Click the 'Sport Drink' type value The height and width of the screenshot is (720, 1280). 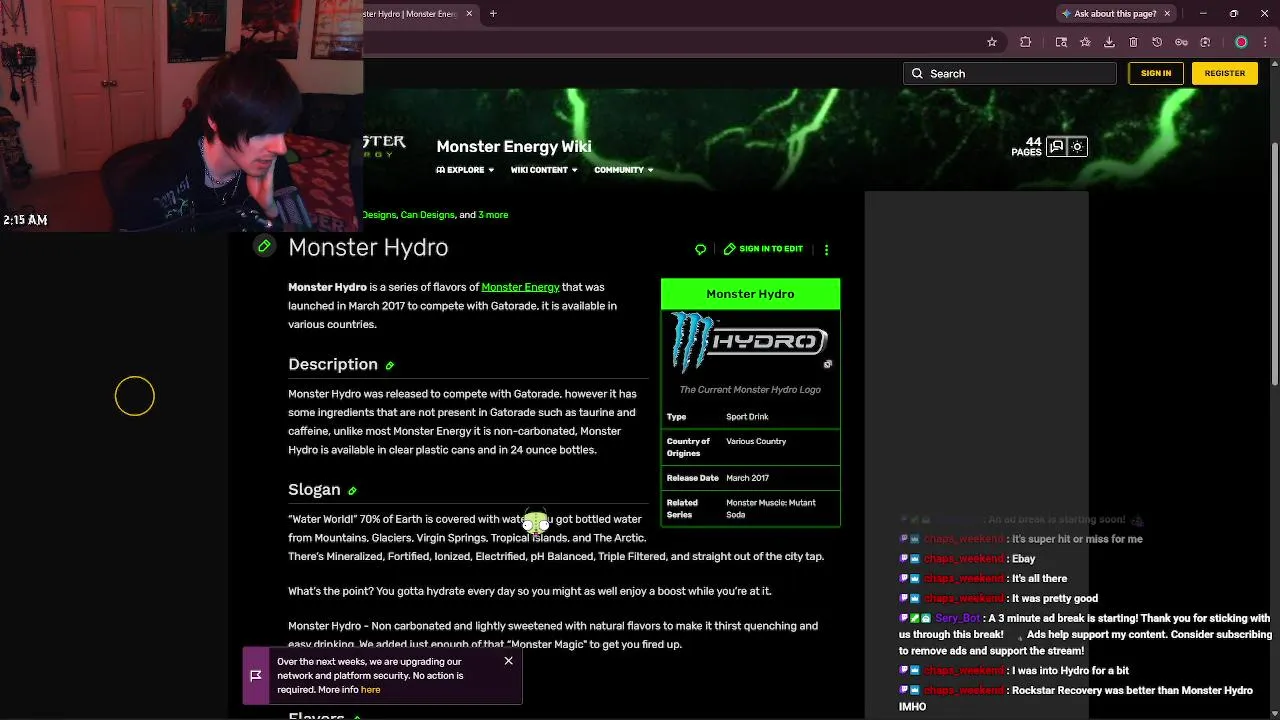[x=747, y=417]
